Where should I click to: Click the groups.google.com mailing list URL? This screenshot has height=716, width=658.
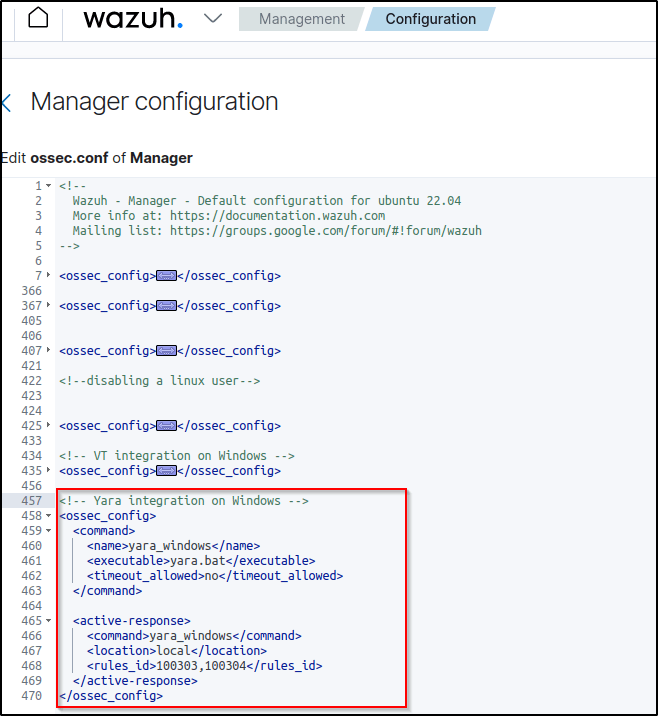(325, 231)
